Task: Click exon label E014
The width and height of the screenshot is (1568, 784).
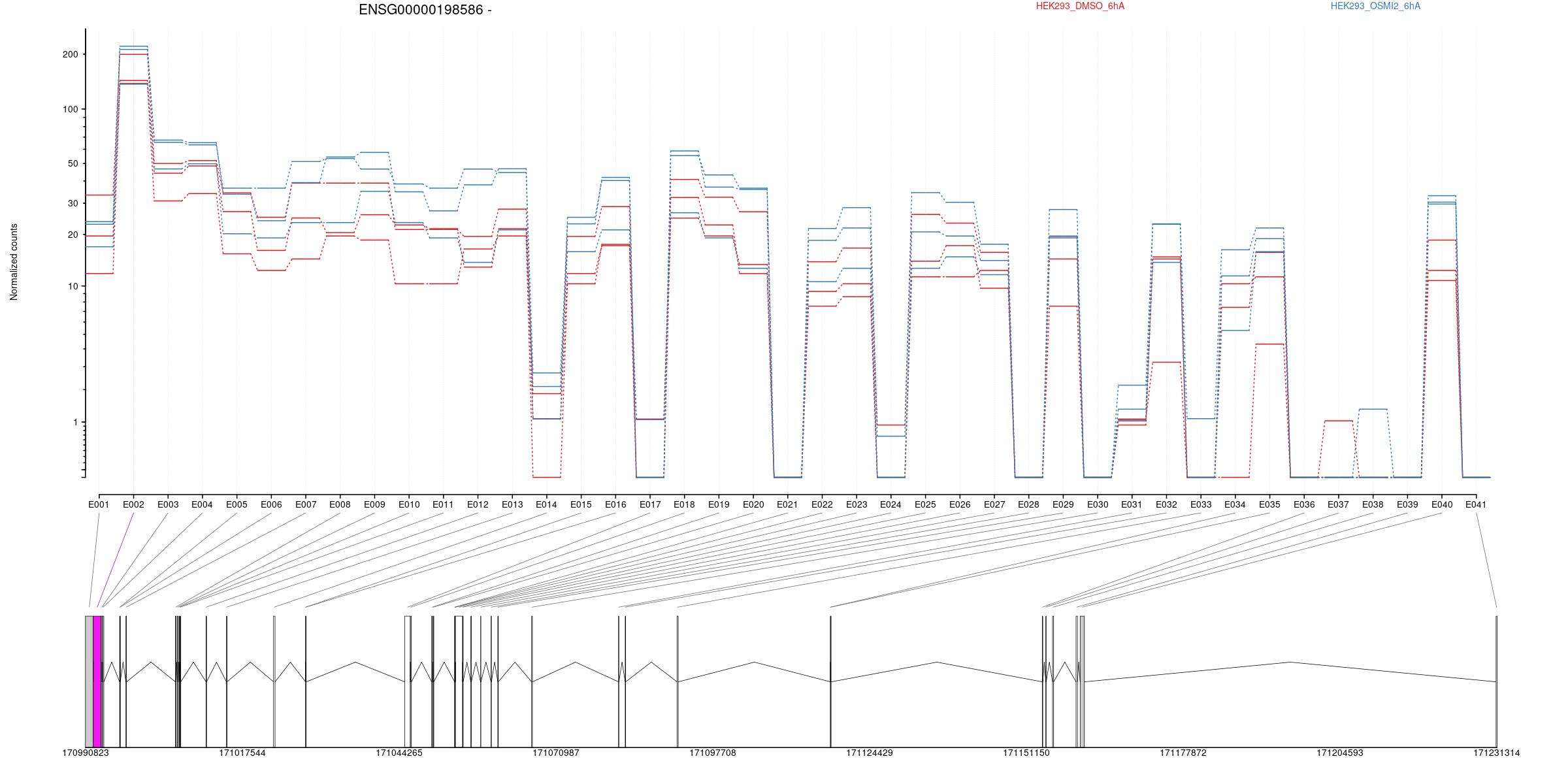Action: tap(546, 505)
